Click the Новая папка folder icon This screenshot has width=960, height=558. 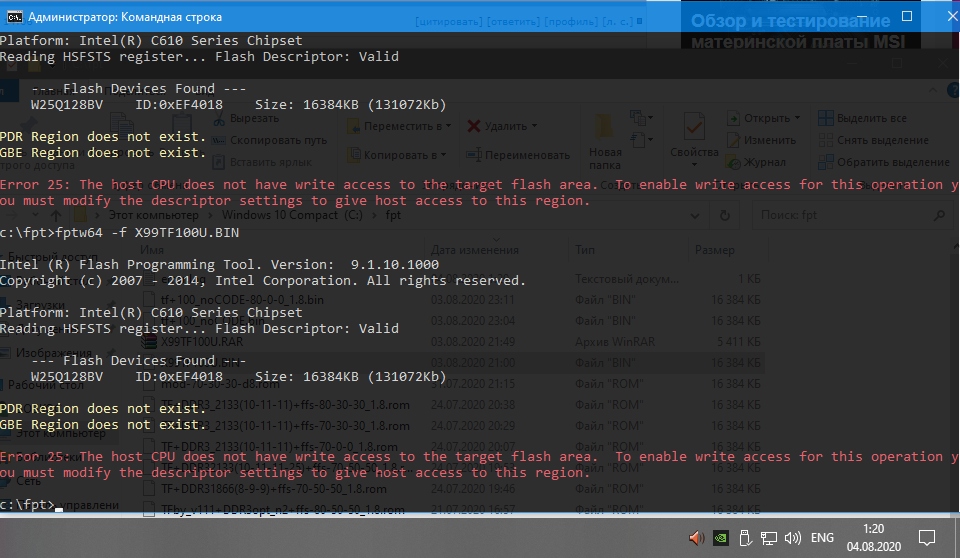tap(604, 127)
